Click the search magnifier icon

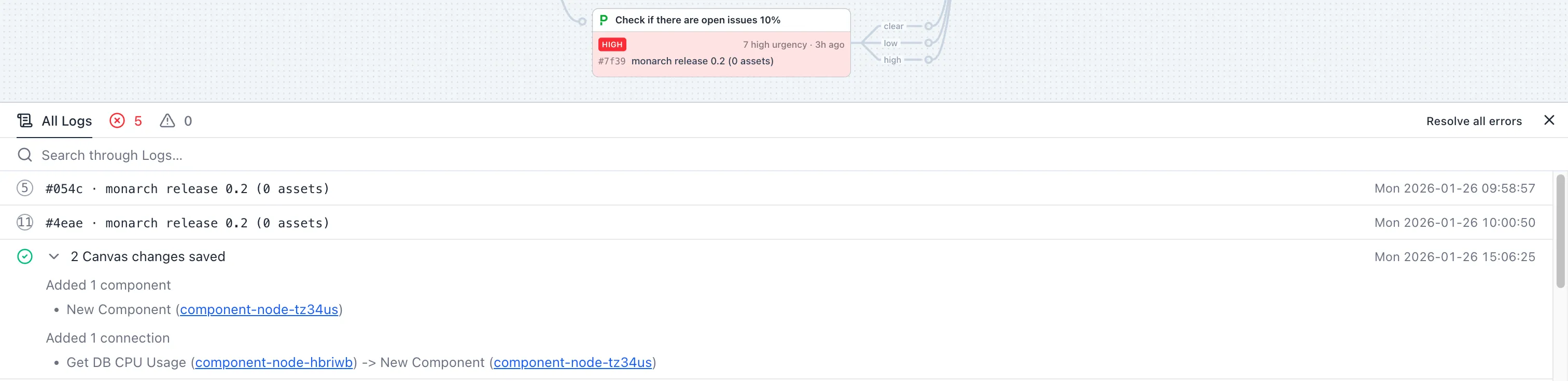(x=24, y=155)
